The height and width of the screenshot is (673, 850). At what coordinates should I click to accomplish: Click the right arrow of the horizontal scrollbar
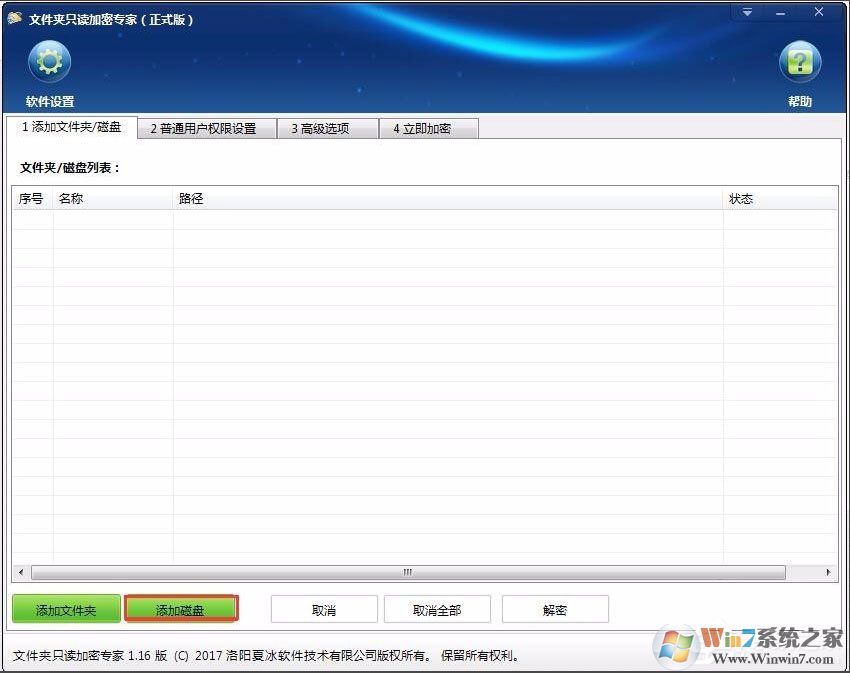(x=830, y=571)
